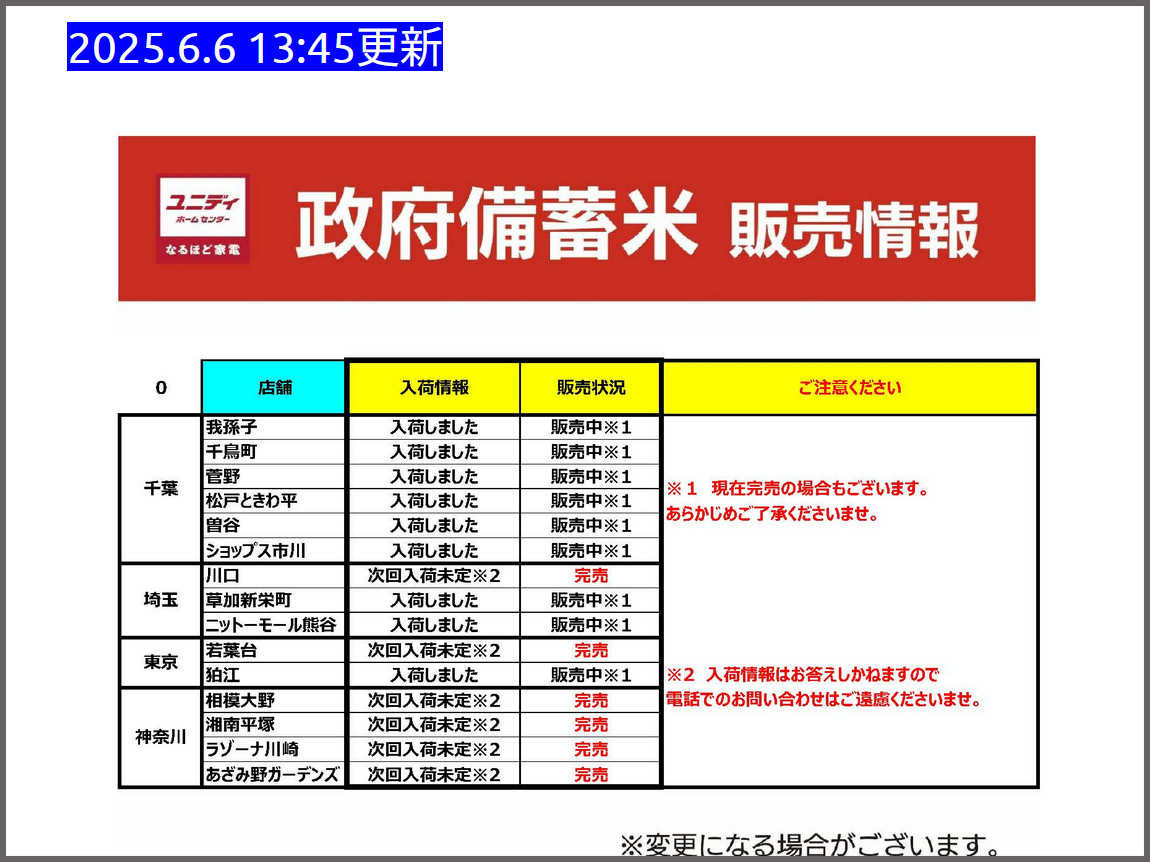The width and height of the screenshot is (1150, 862).
Task: Select the 店舗 column header
Action: click(x=274, y=387)
